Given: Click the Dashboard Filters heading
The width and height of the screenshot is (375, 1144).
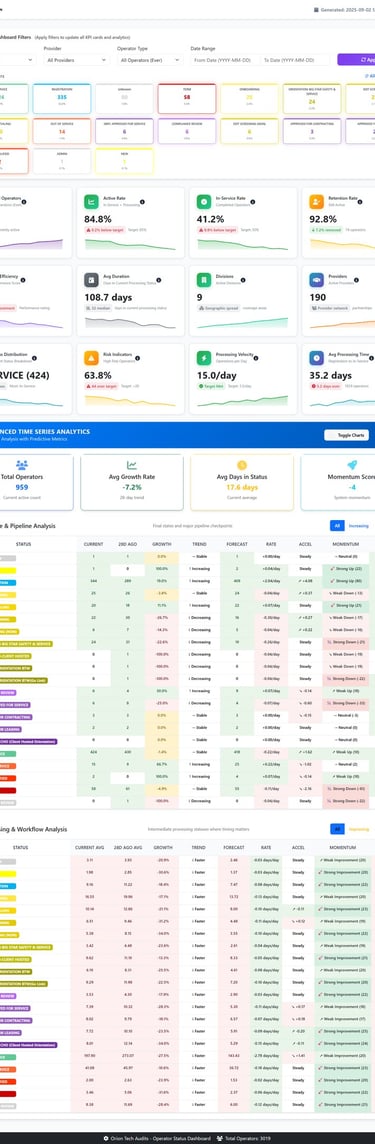Looking at the screenshot, I should 15,36.
